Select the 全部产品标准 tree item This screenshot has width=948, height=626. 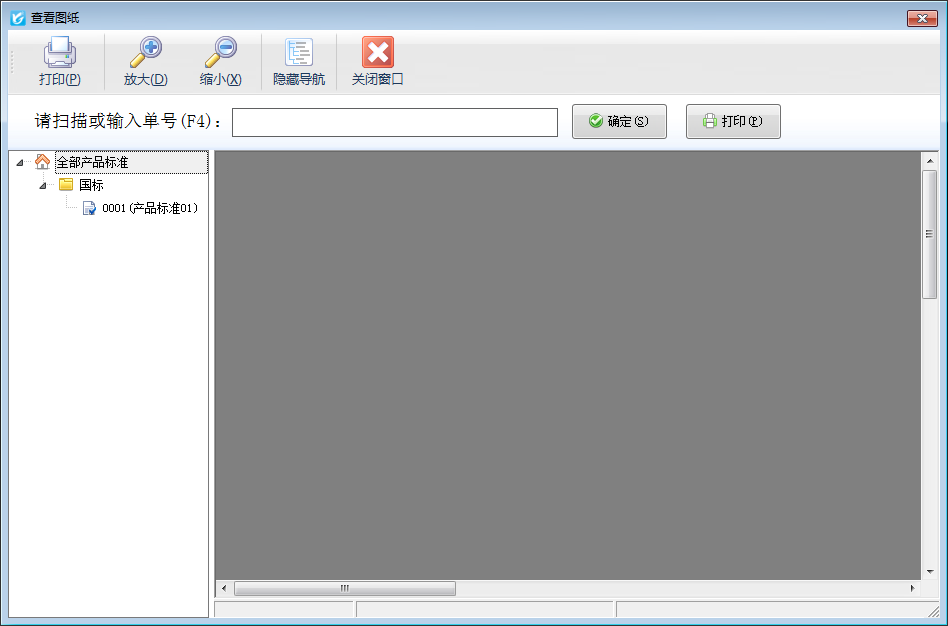point(92,162)
